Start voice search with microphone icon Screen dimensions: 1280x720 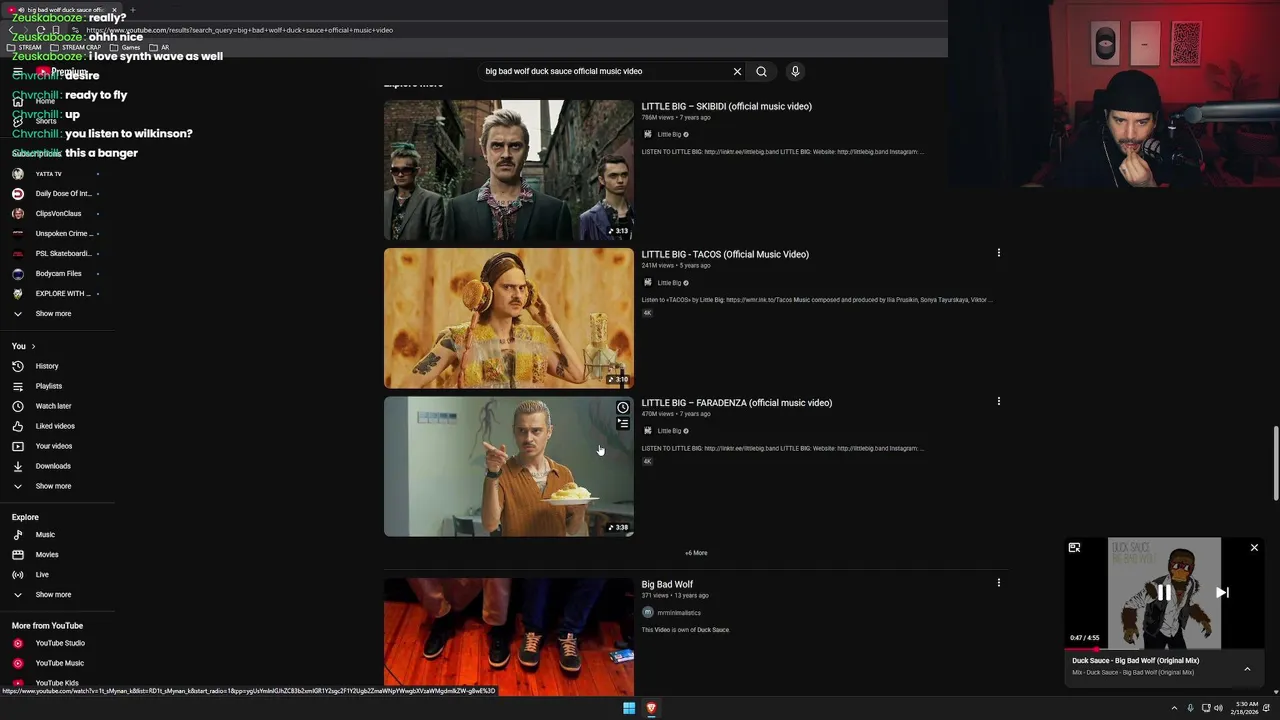tap(795, 71)
